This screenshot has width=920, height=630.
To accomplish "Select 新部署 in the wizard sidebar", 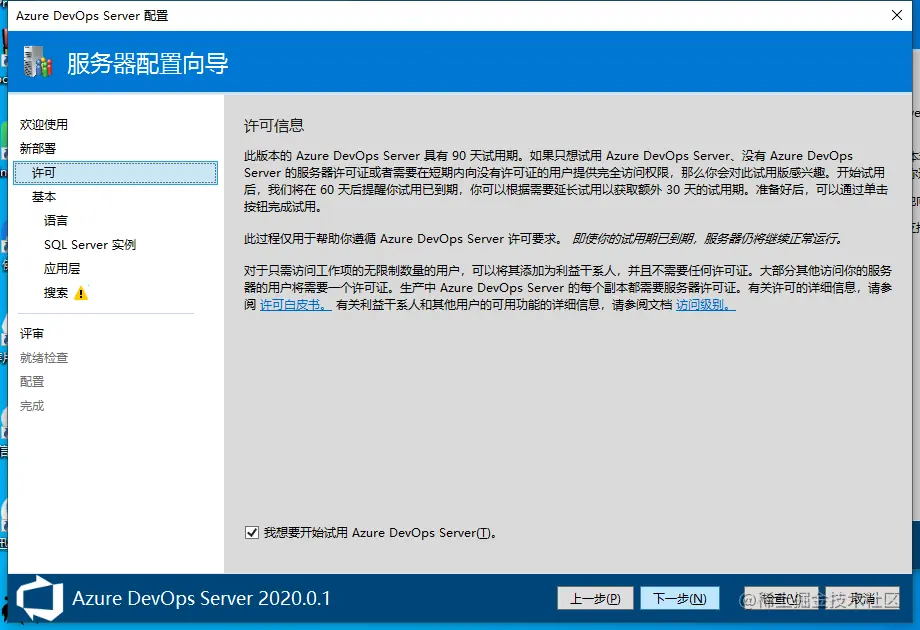I will click(38, 148).
